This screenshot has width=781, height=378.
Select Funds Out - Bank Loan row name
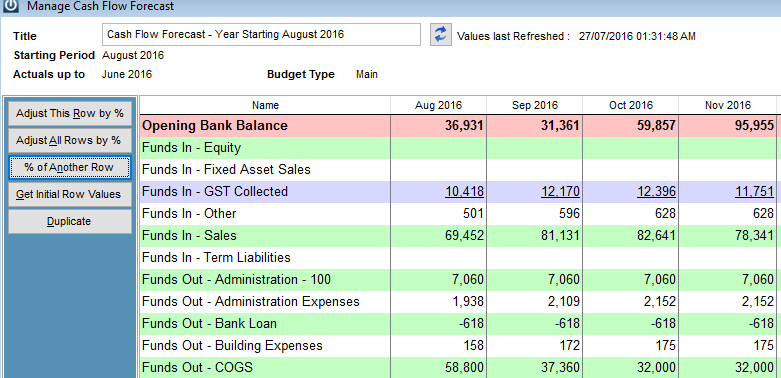point(209,324)
